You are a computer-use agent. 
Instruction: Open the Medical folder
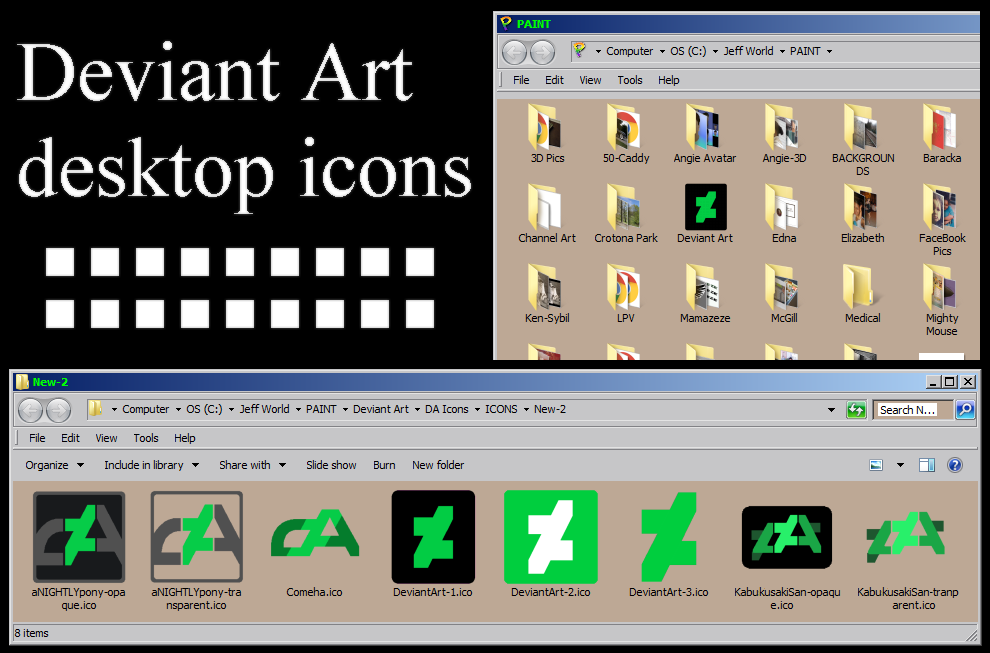tap(862, 294)
